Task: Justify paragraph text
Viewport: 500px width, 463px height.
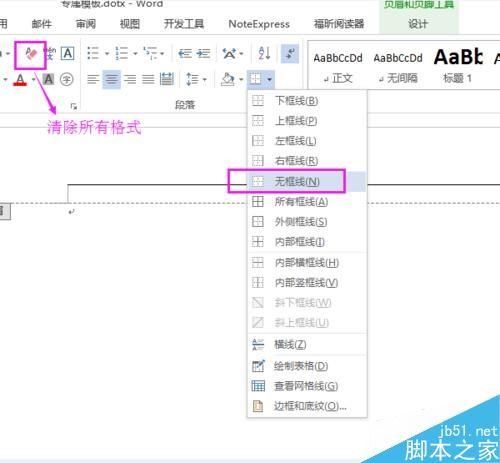Action: (148, 79)
